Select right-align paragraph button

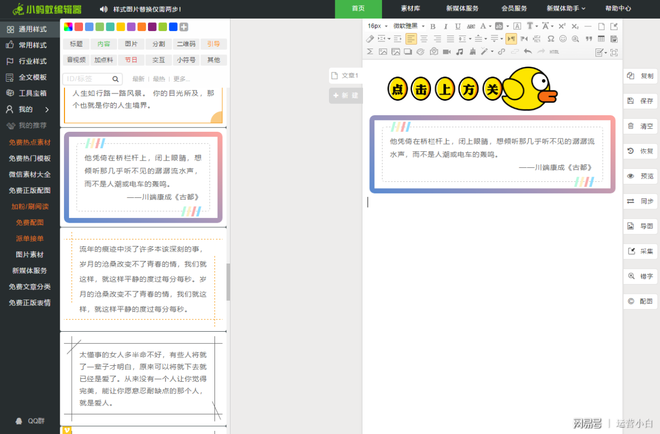437,39
